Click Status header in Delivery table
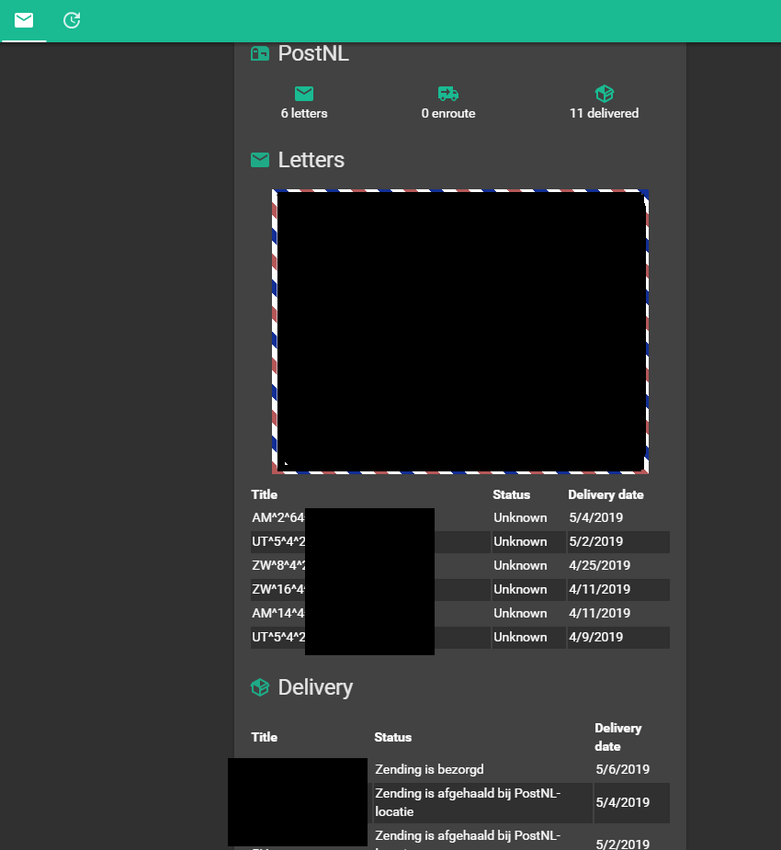781x850 pixels. (393, 737)
